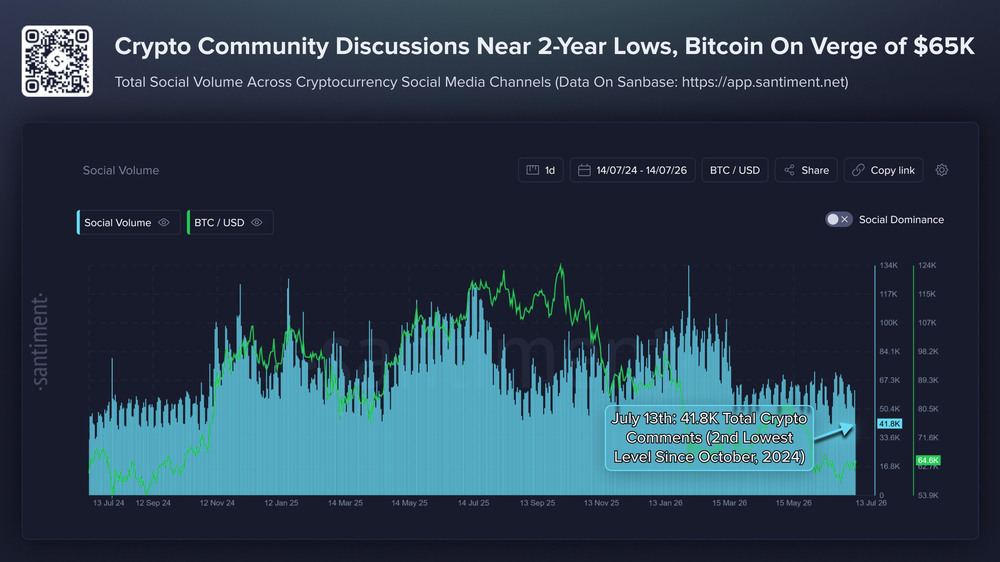This screenshot has width=1000, height=562.
Task: Open chart settings gear icon
Action: coord(941,170)
